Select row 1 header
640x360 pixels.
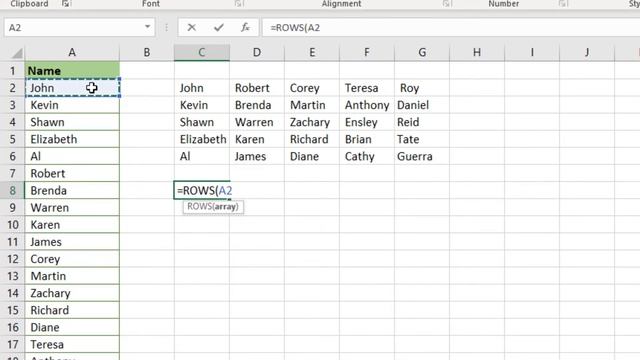tap(12, 71)
